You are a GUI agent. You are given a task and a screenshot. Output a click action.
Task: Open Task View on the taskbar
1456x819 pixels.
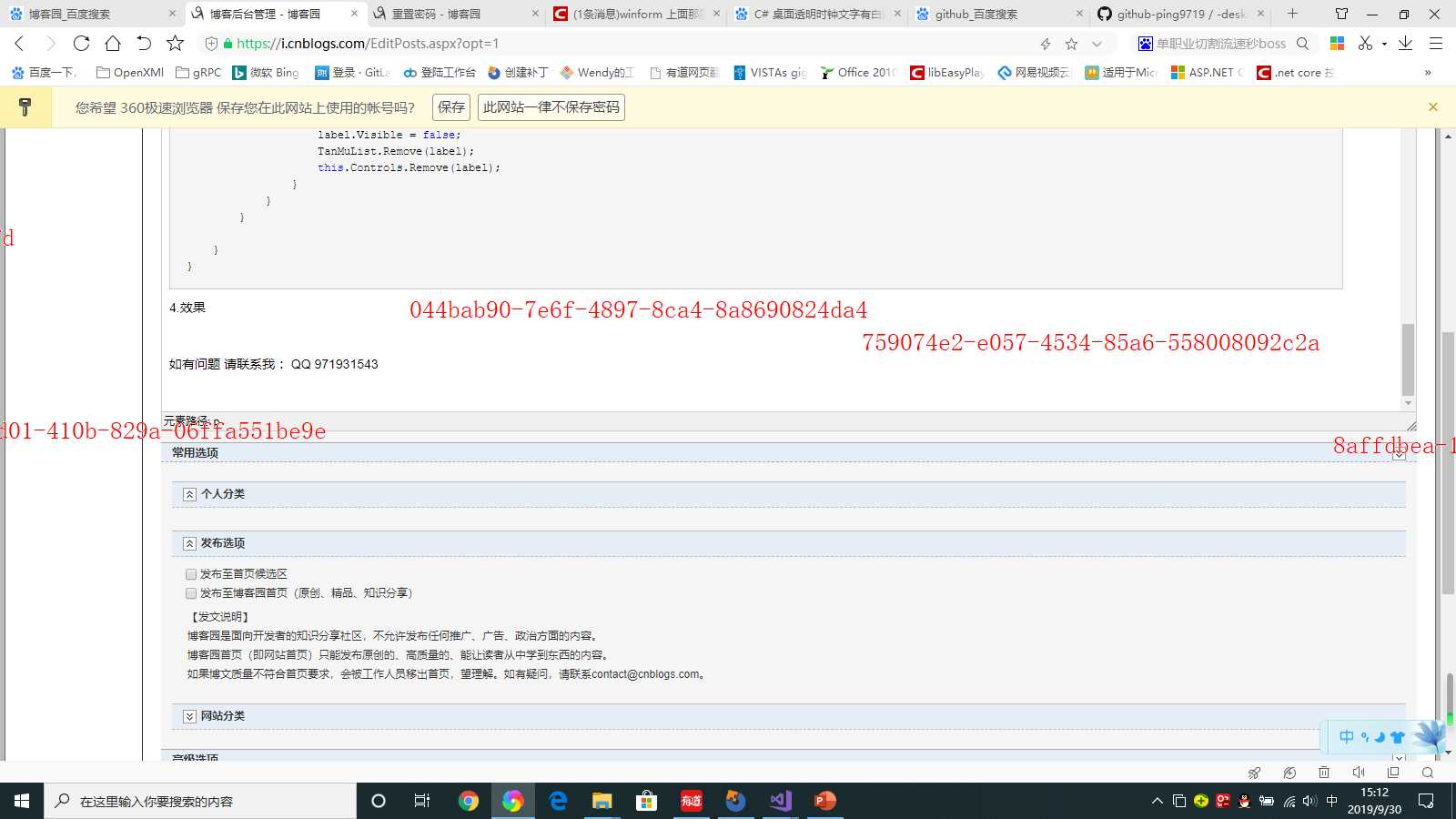[422, 801]
